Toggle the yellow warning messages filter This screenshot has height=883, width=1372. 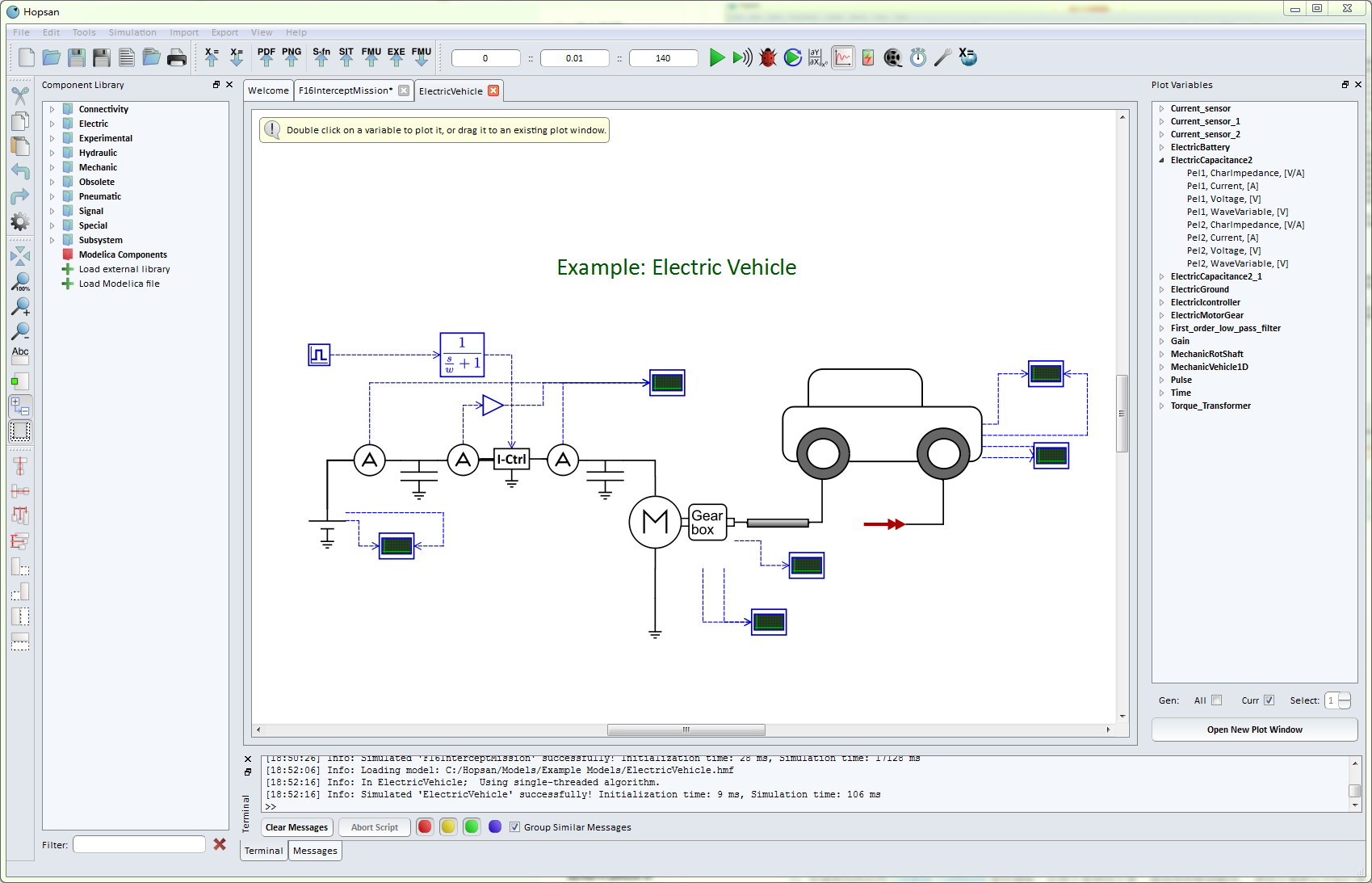point(448,826)
